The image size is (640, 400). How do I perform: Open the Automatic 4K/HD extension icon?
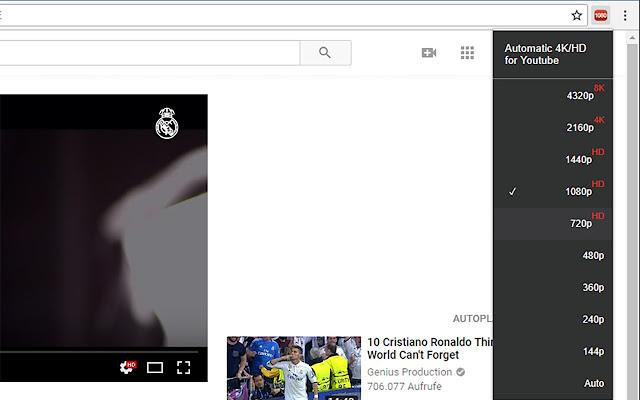point(600,16)
